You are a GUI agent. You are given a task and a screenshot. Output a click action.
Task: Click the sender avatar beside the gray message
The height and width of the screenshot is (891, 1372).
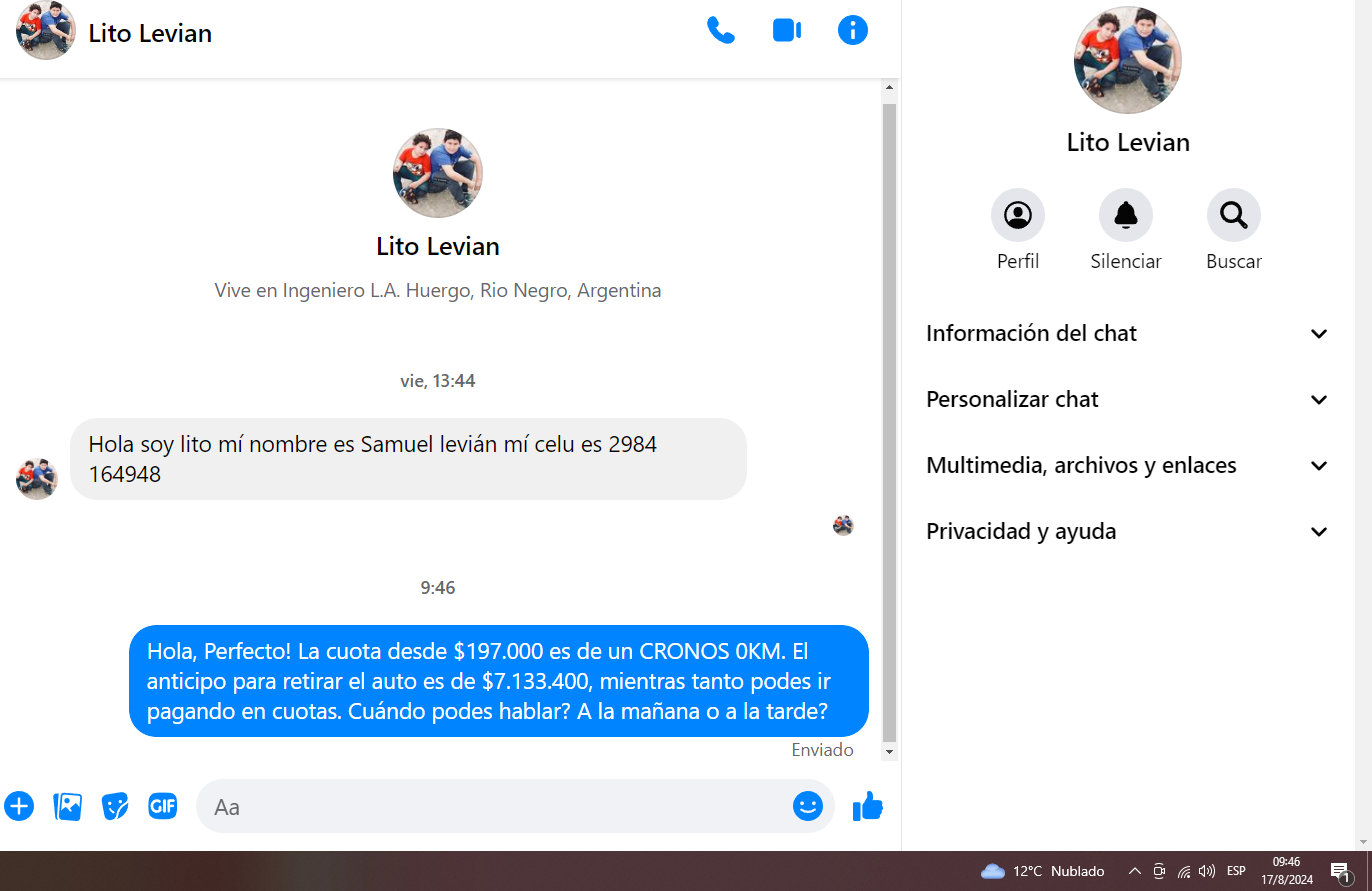pos(37,479)
